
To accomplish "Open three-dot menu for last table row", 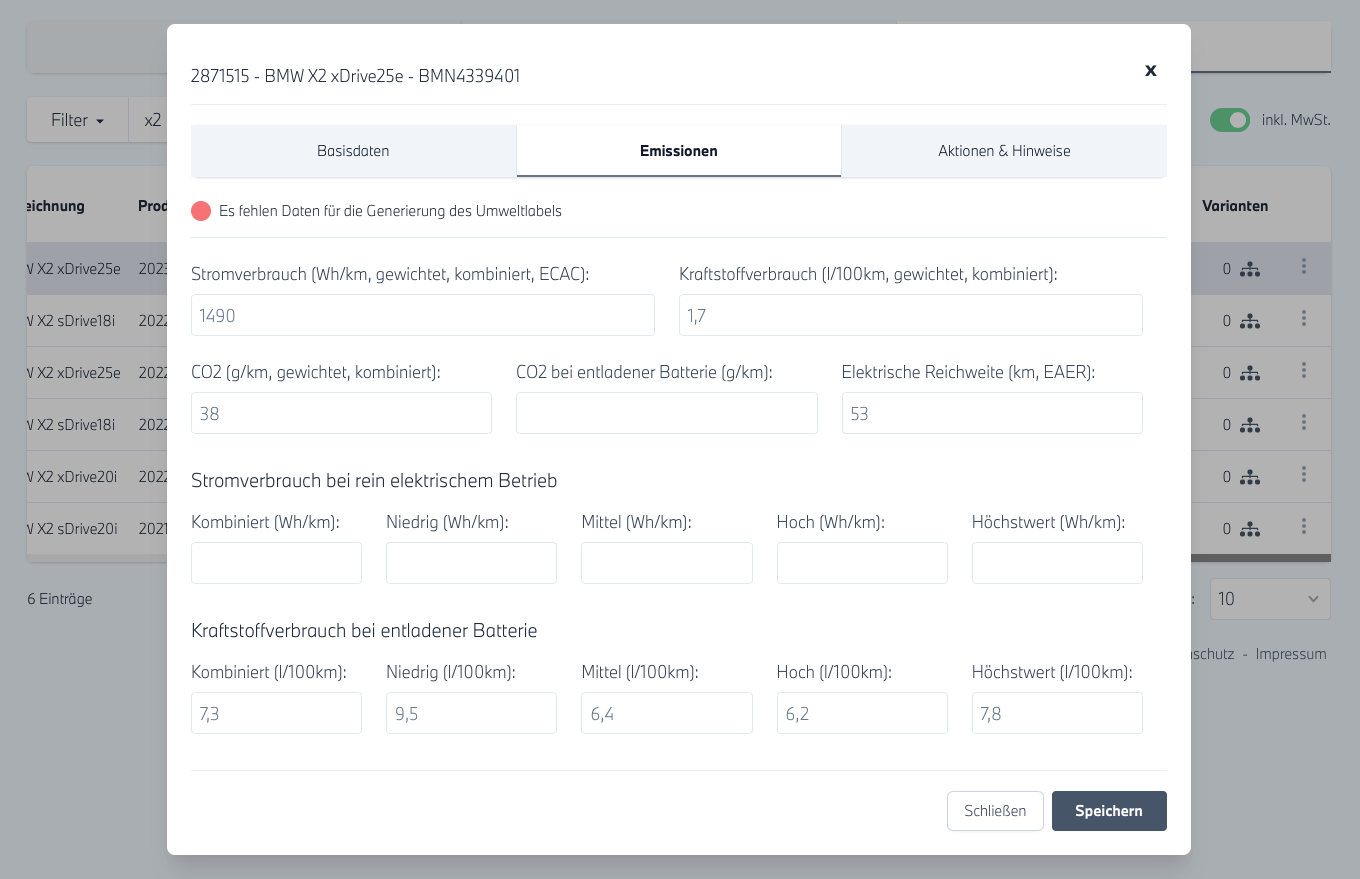I will tap(1303, 527).
